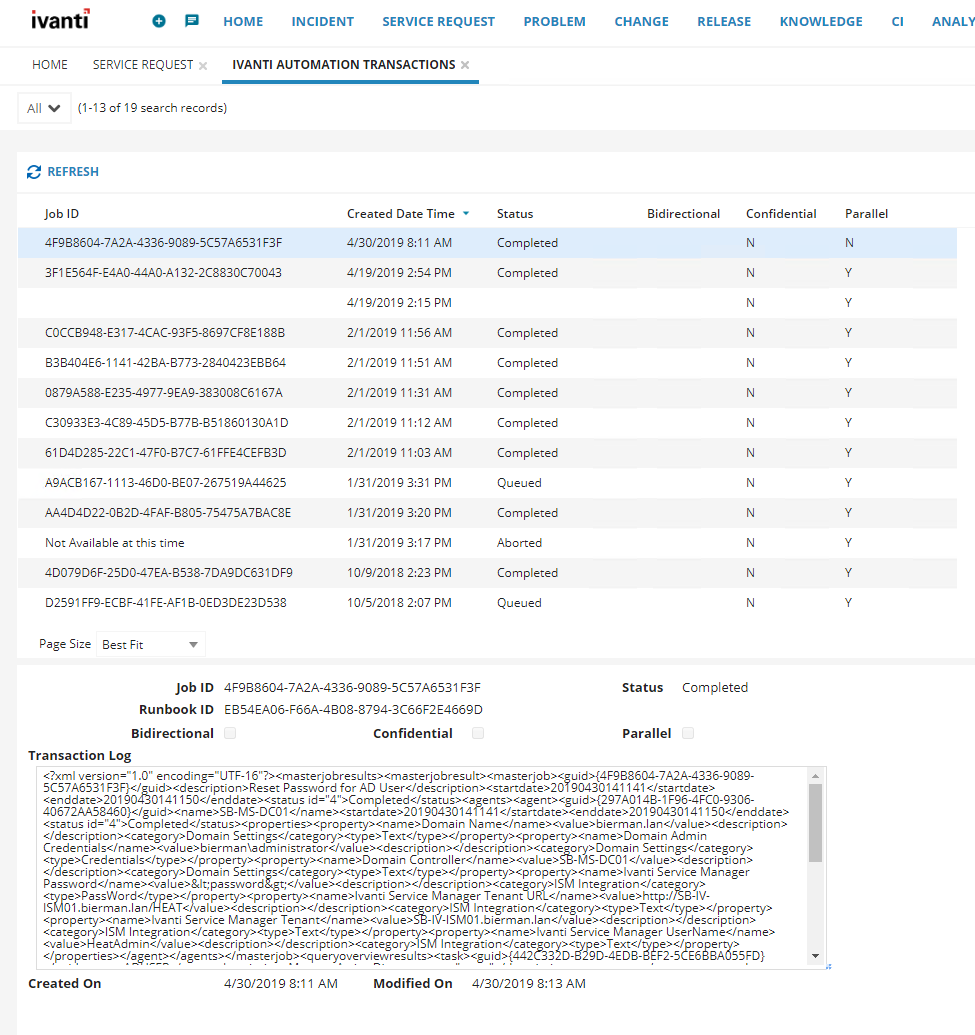Sort by Parallel column header
This screenshot has height=1035, width=975.
(866, 214)
